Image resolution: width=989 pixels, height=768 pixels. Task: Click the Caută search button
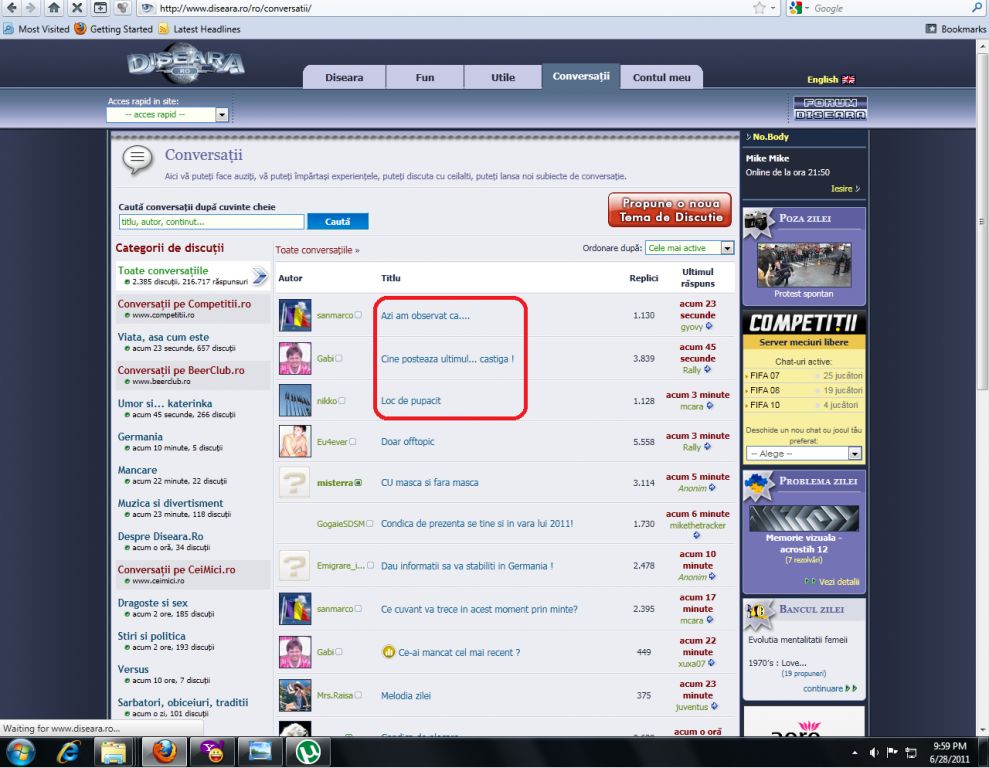tap(337, 221)
